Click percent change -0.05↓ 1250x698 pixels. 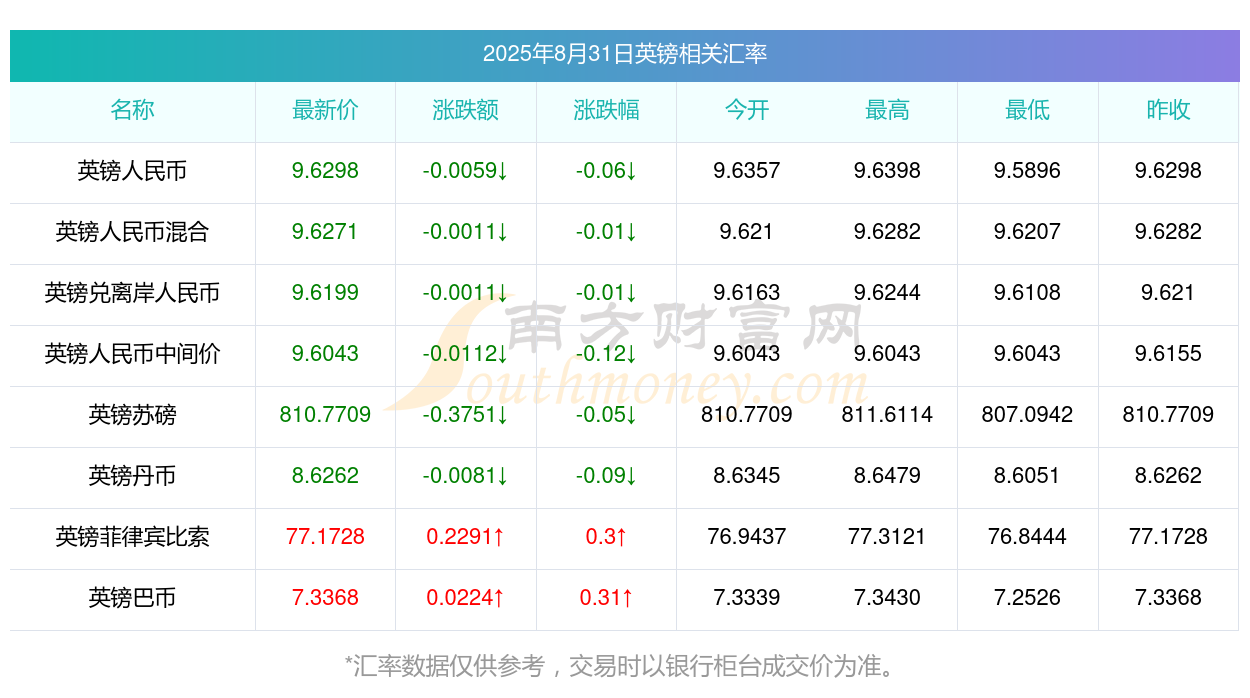point(606,415)
